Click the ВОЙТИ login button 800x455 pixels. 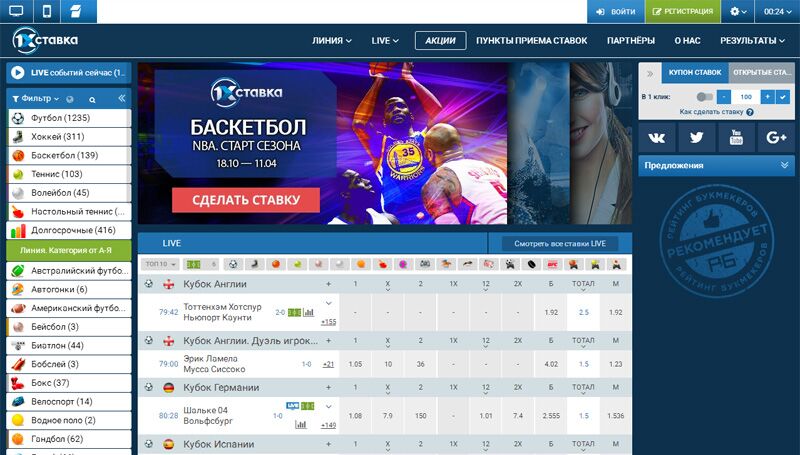[616, 11]
